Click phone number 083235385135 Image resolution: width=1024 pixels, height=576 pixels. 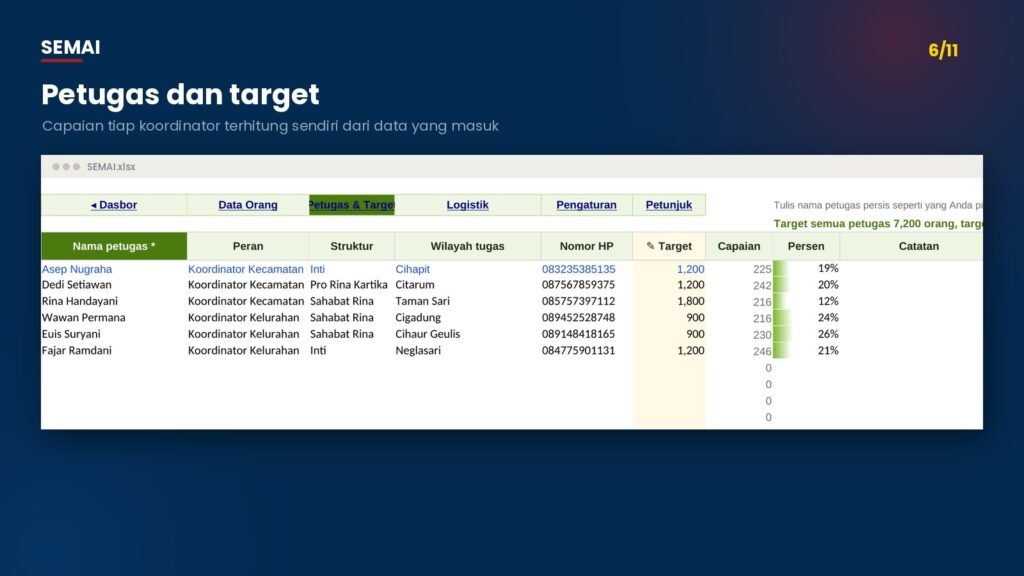579,269
